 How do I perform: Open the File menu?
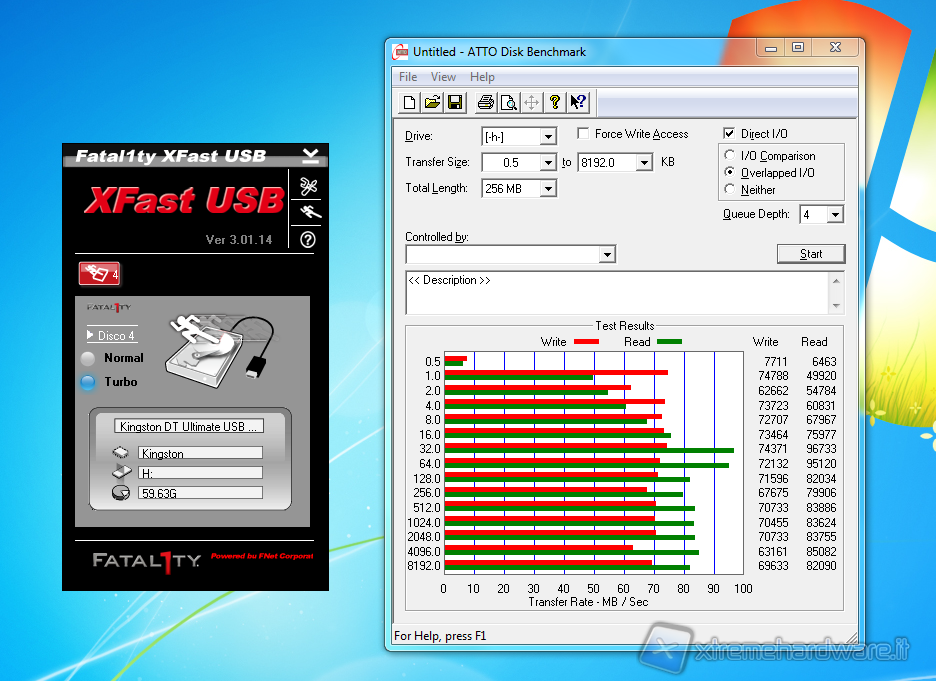tap(408, 77)
